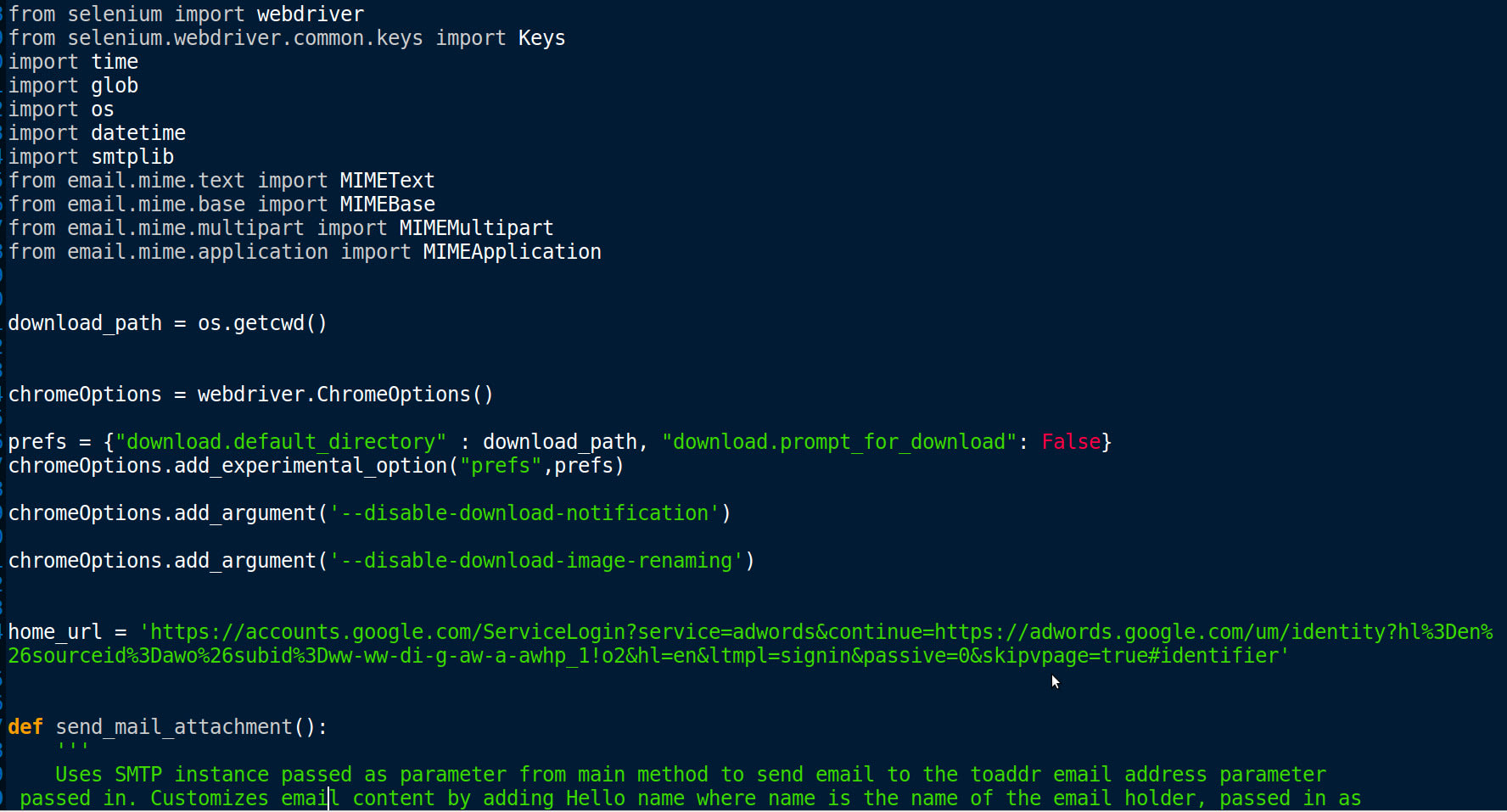The image size is (1507, 812).
Task: Click 'time' in the 'import time' line
Action: pyautogui.click(x=115, y=62)
